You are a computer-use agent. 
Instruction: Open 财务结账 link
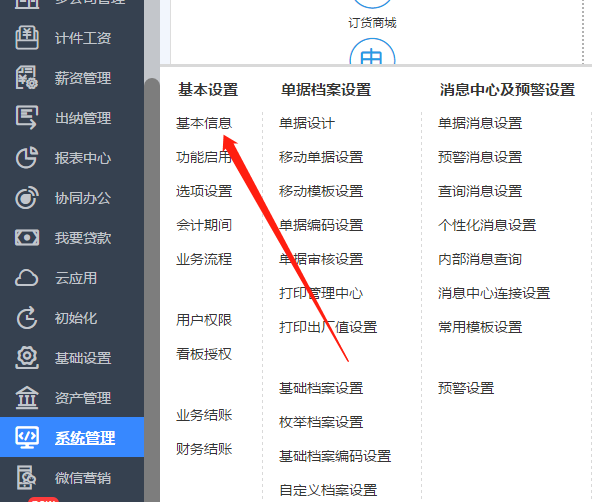pos(204,449)
